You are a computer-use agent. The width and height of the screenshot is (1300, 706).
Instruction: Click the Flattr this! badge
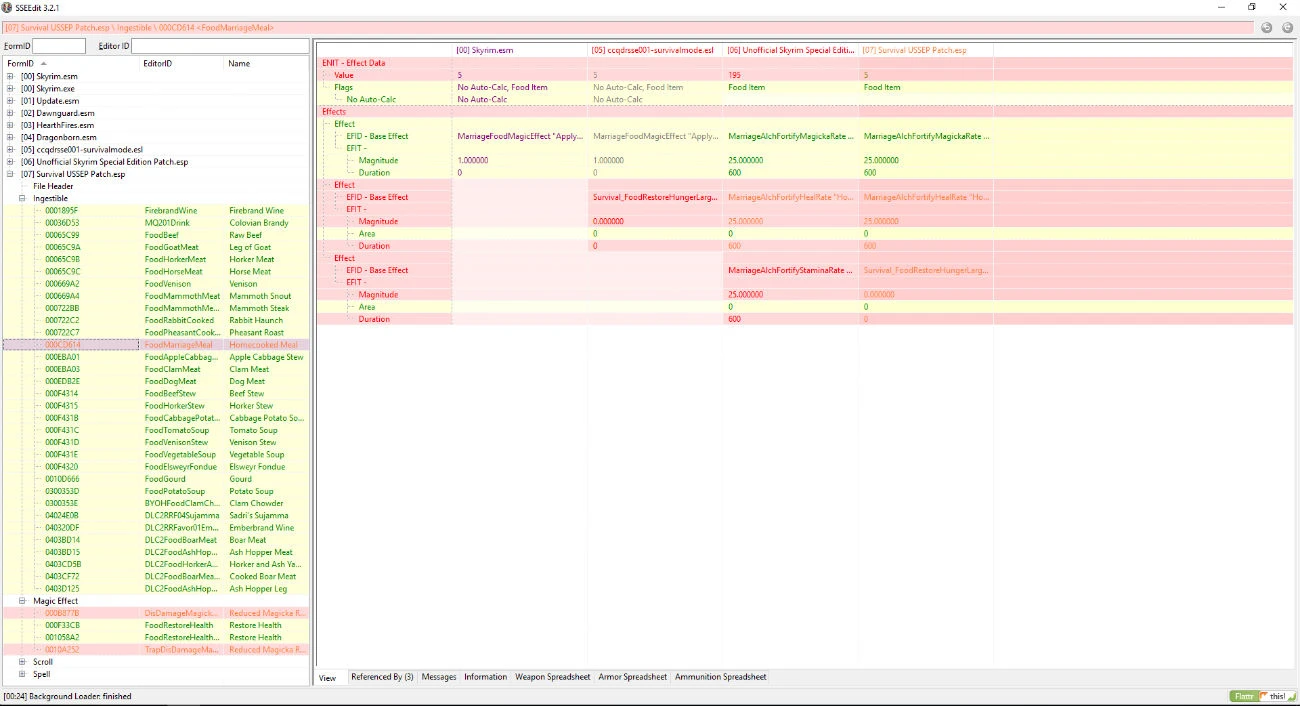(x=1262, y=696)
